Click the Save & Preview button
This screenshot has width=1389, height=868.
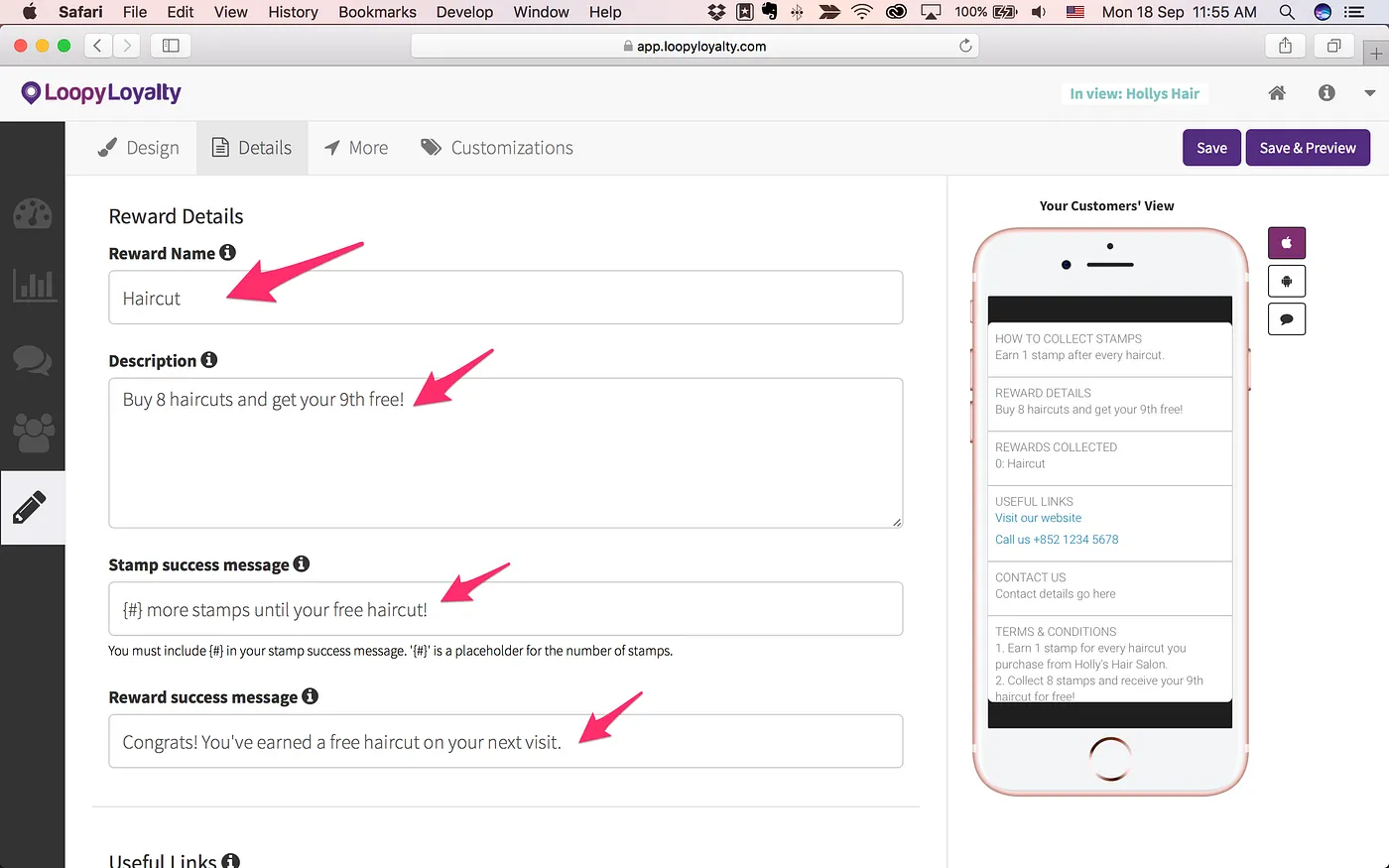click(x=1308, y=148)
